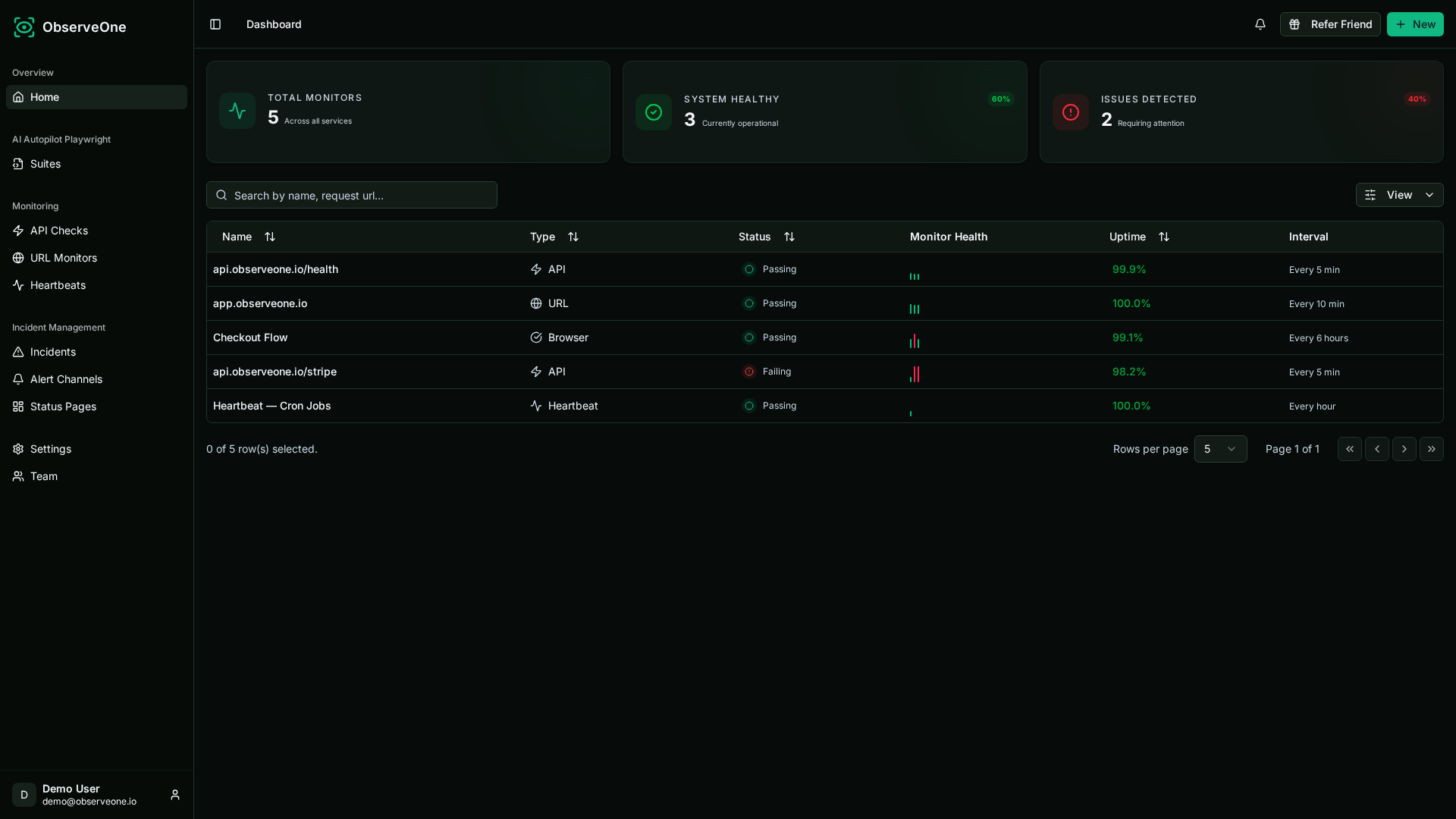
Task: Open the api.observeone.io/stripe monitor
Action: (x=275, y=372)
